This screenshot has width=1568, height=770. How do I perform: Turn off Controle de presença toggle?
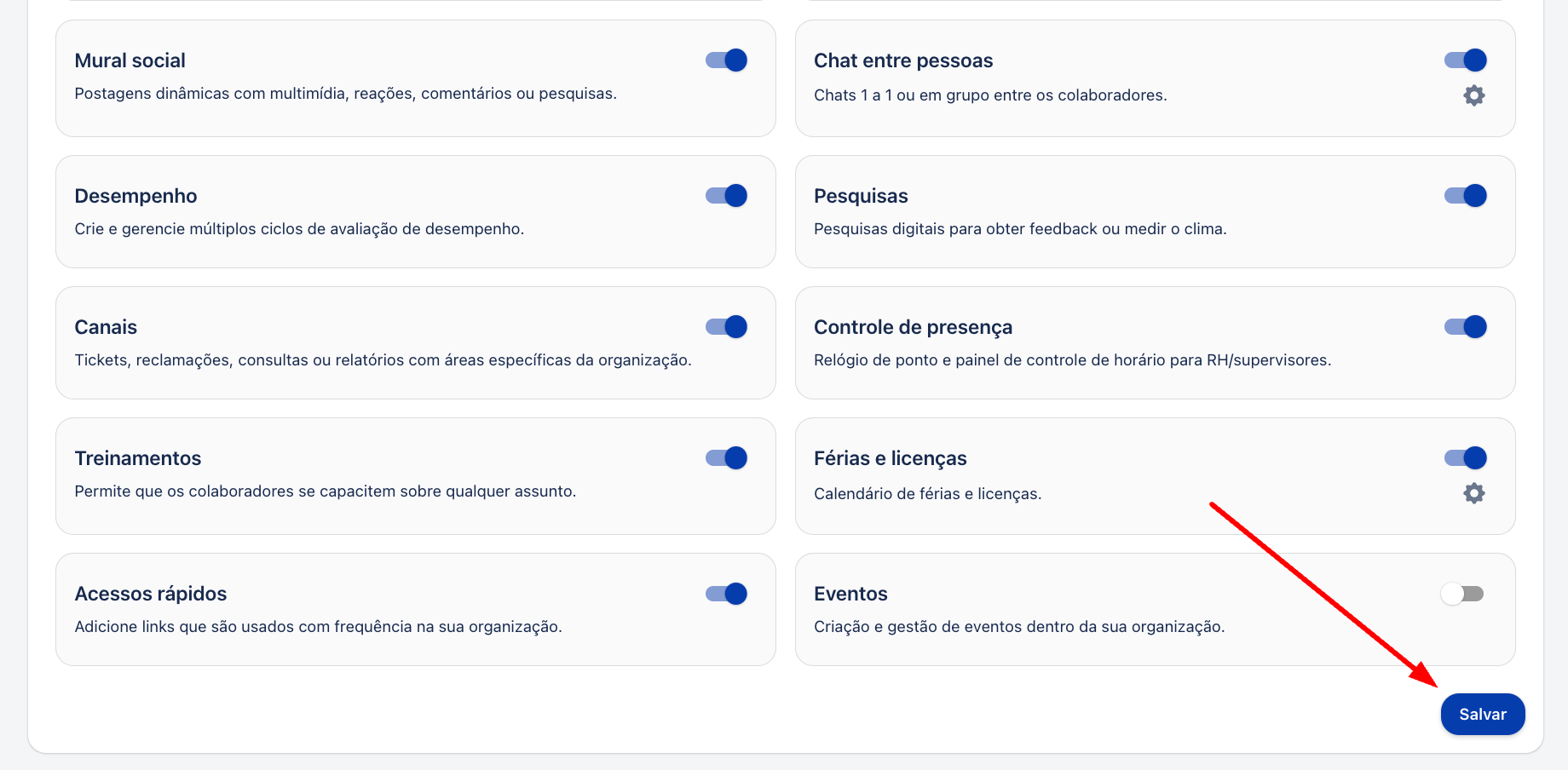(1465, 327)
